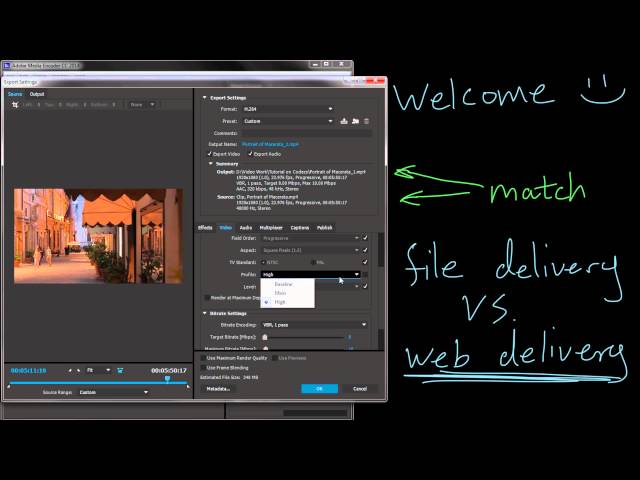Choose Baseline in the Profile list
The image size is (640, 480).
(x=287, y=284)
